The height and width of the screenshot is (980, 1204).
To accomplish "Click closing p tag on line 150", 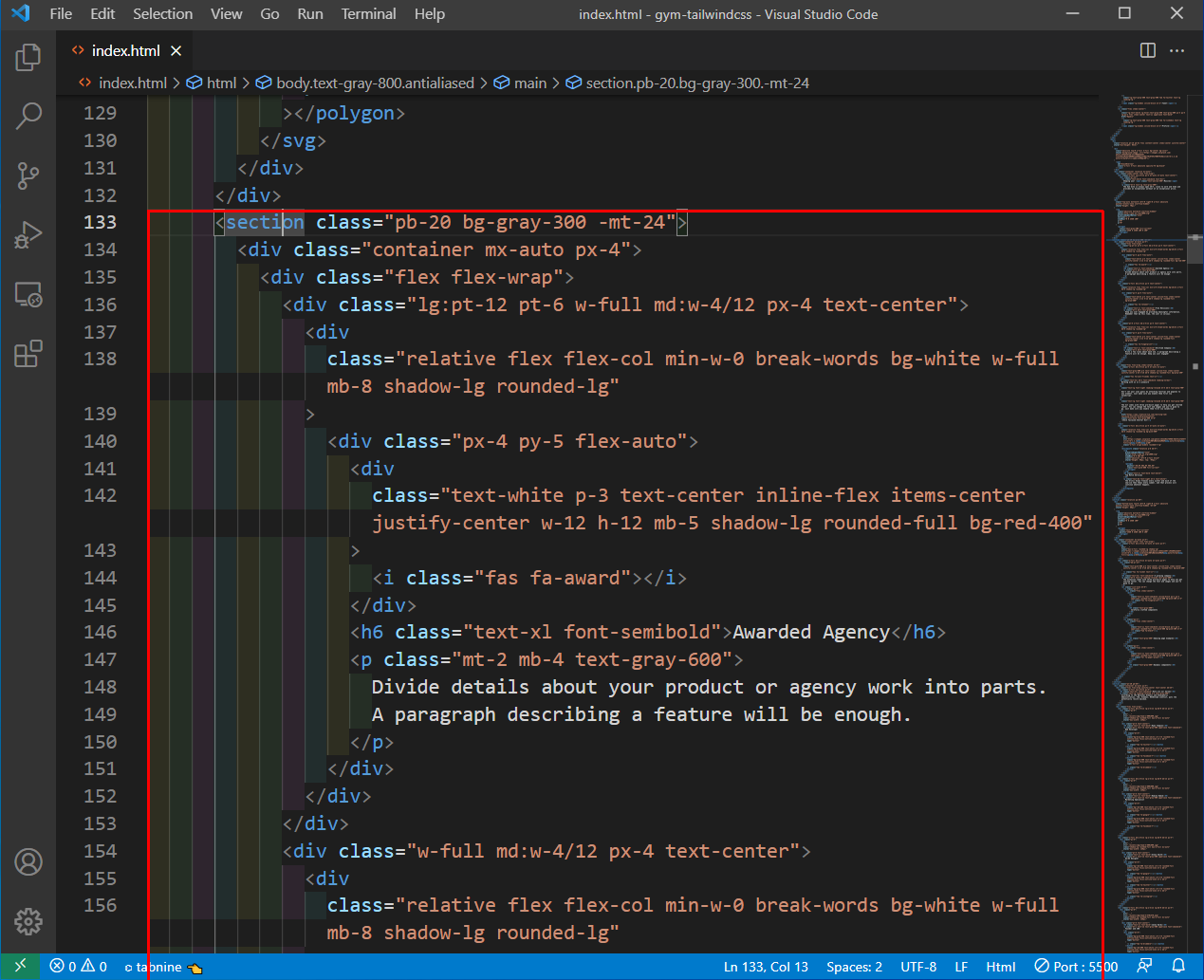I will coord(372,742).
